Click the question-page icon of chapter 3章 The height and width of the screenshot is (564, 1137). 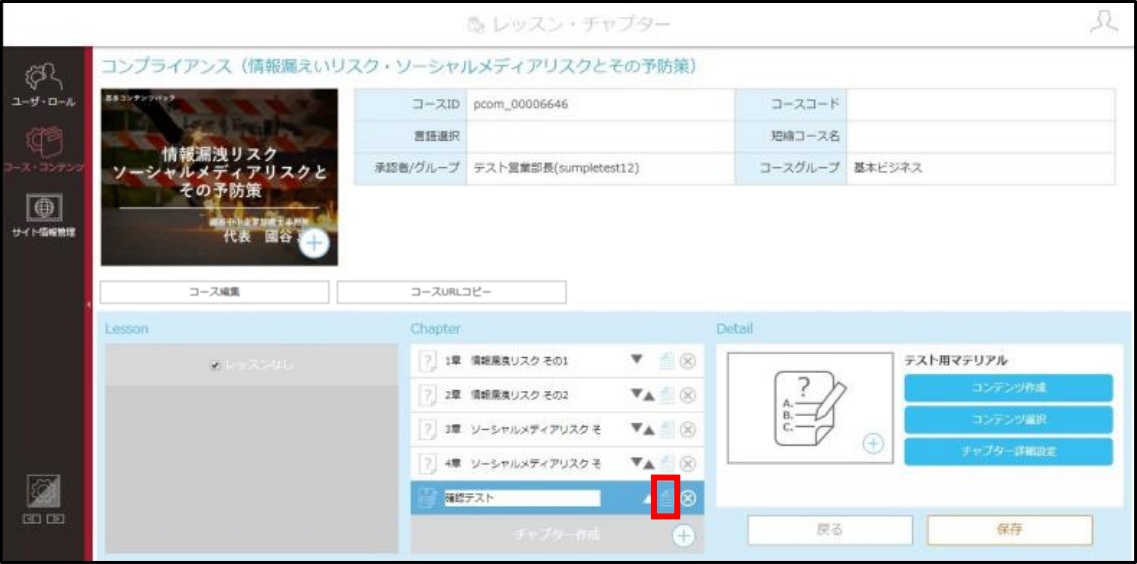pos(428,430)
